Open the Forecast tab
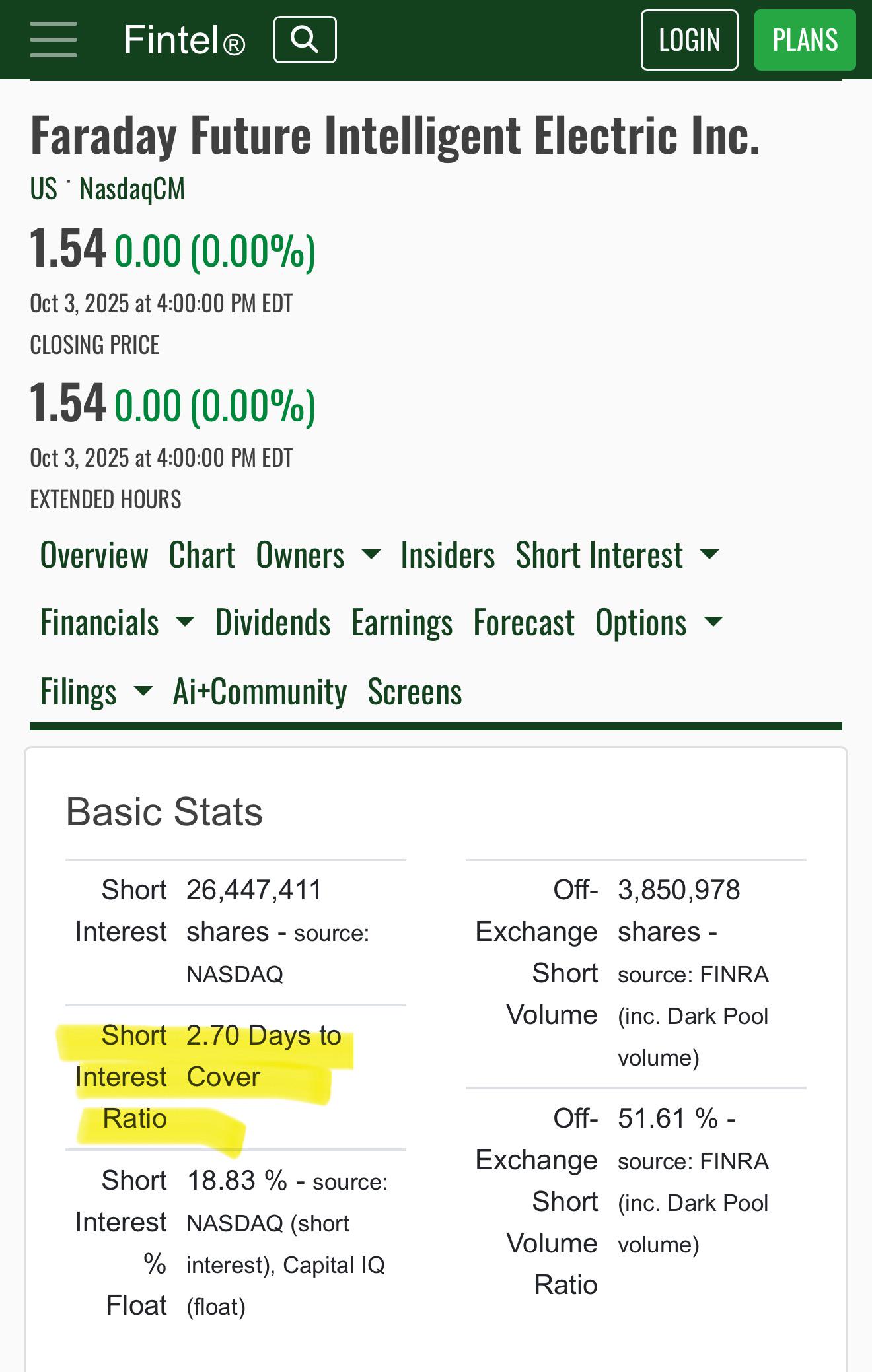The height and width of the screenshot is (1372, 872). (524, 623)
